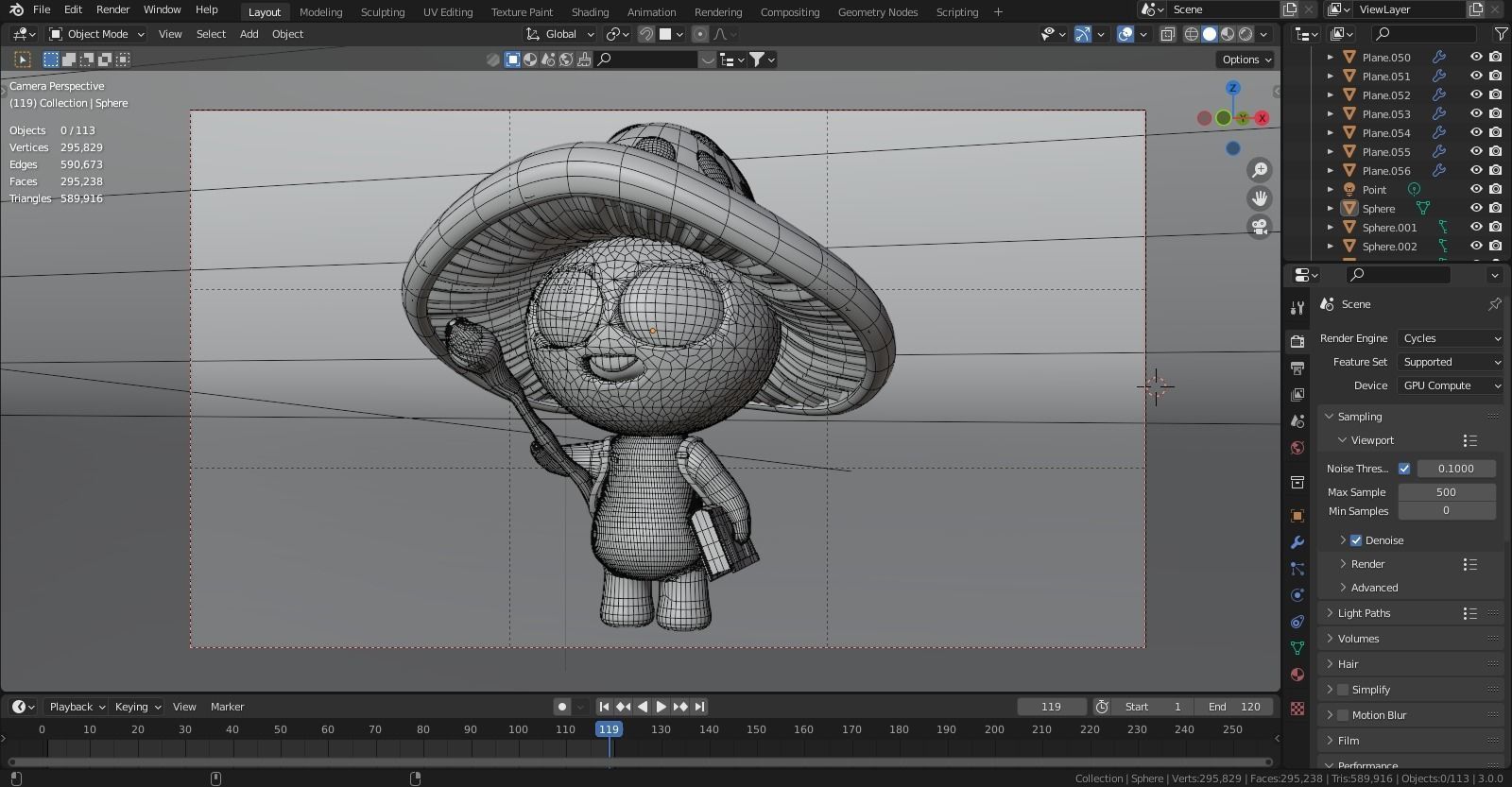Open the viewport Add menu
The height and width of the screenshot is (787, 1512).
coord(249,34)
